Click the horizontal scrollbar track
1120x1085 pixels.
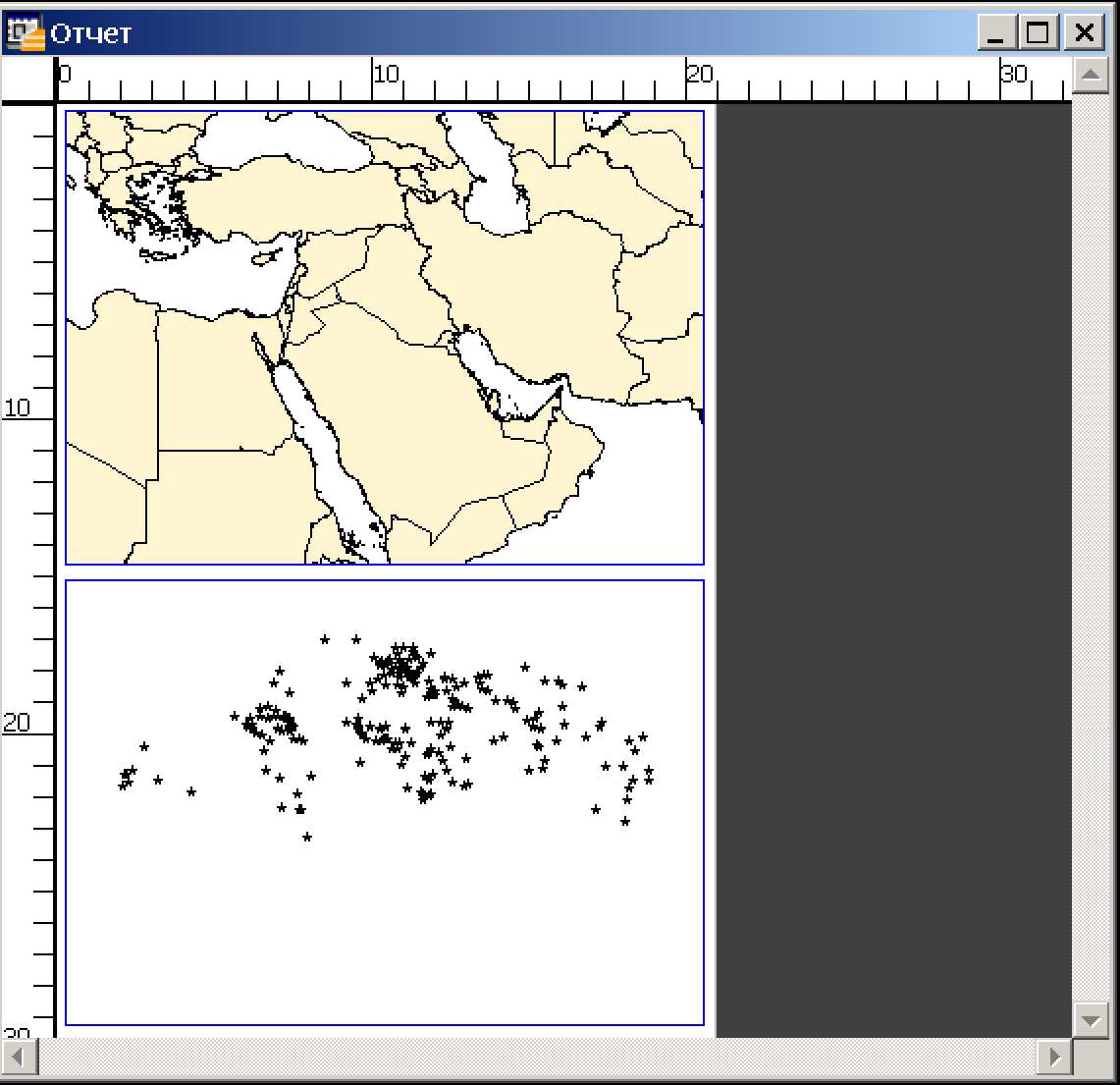click(530, 1058)
